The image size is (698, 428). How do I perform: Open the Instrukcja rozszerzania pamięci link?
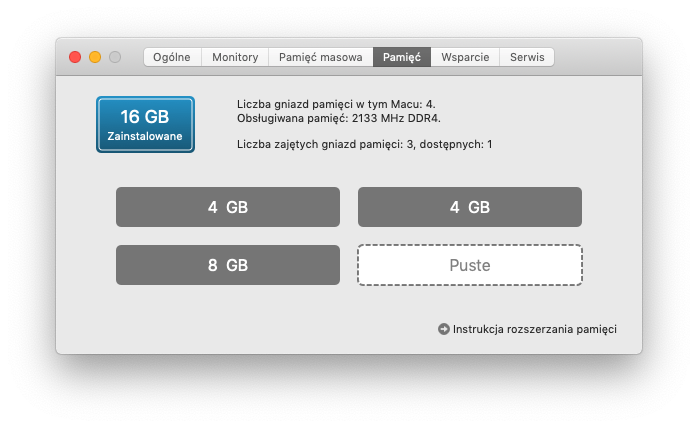click(x=534, y=329)
